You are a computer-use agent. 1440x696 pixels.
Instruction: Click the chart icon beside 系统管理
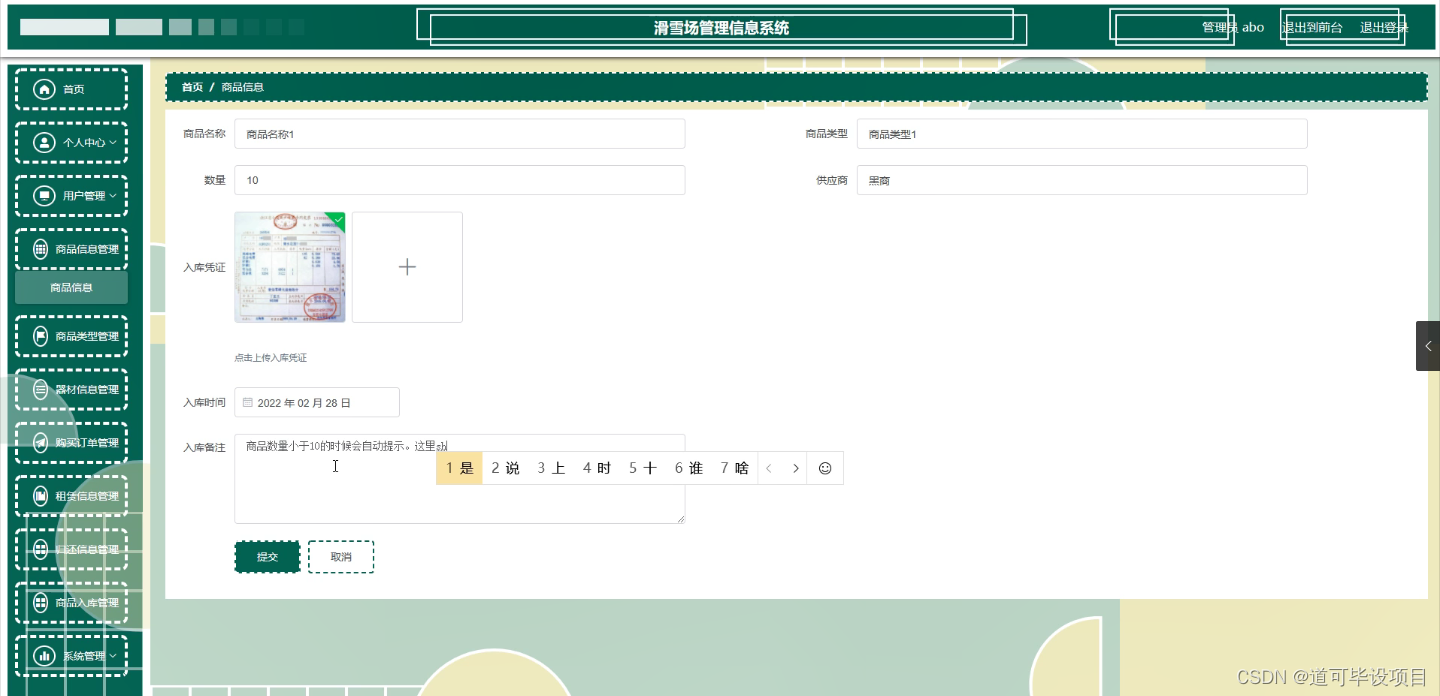(x=44, y=656)
